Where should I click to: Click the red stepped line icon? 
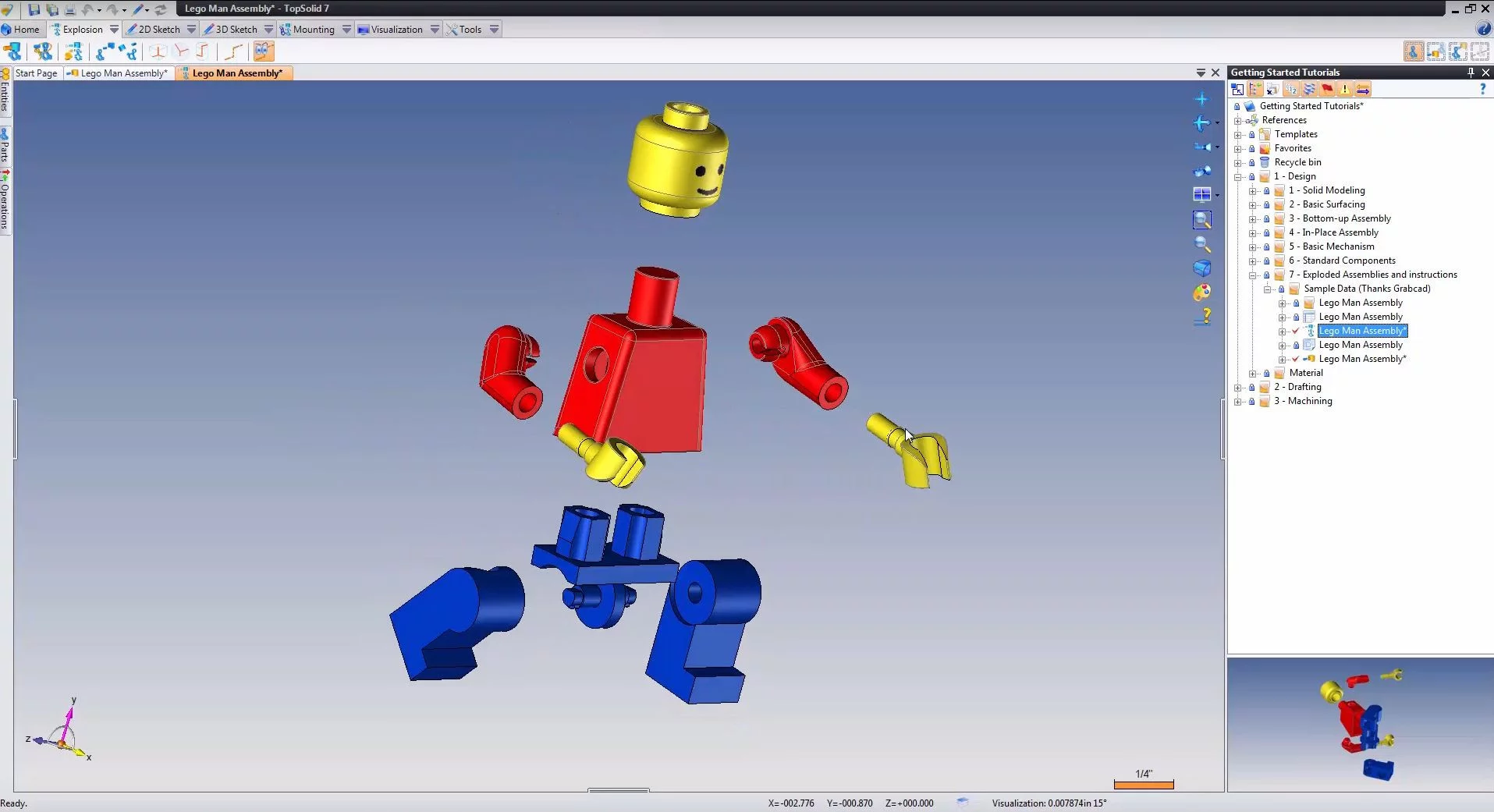(x=203, y=51)
